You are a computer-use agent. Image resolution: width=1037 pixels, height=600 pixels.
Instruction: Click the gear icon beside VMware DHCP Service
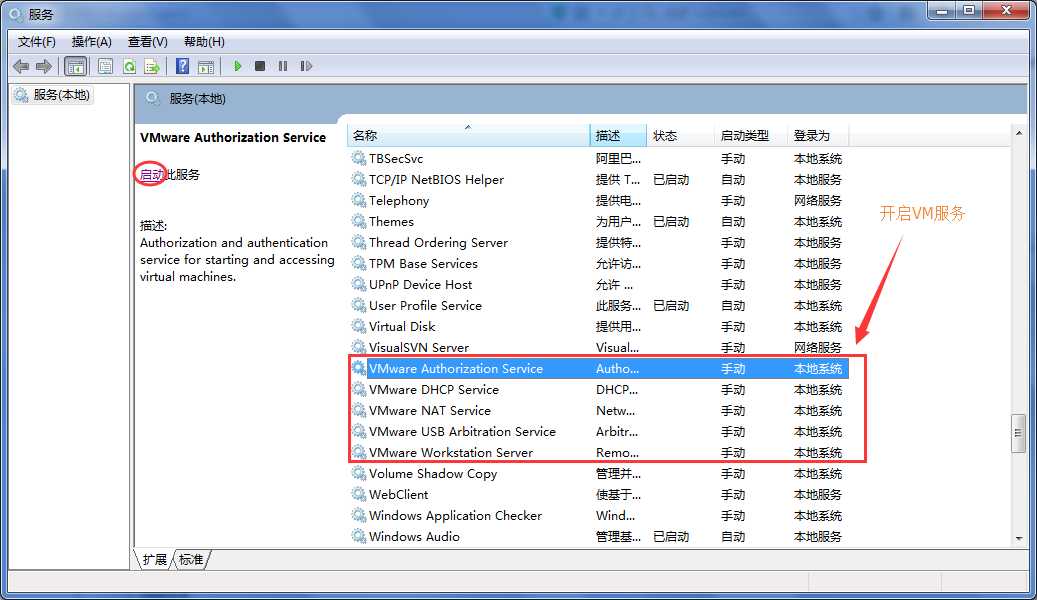[358, 389]
